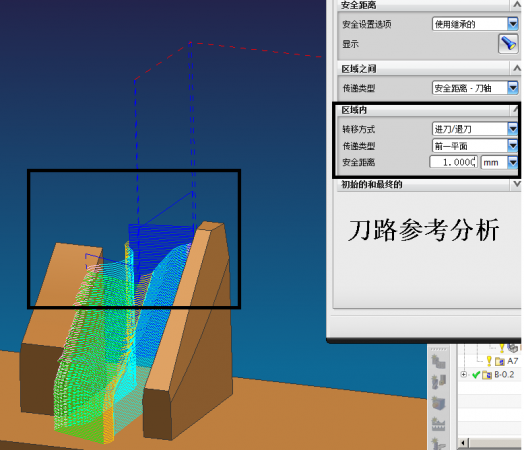
Task: Select the A7 program group
Action: tap(513, 361)
